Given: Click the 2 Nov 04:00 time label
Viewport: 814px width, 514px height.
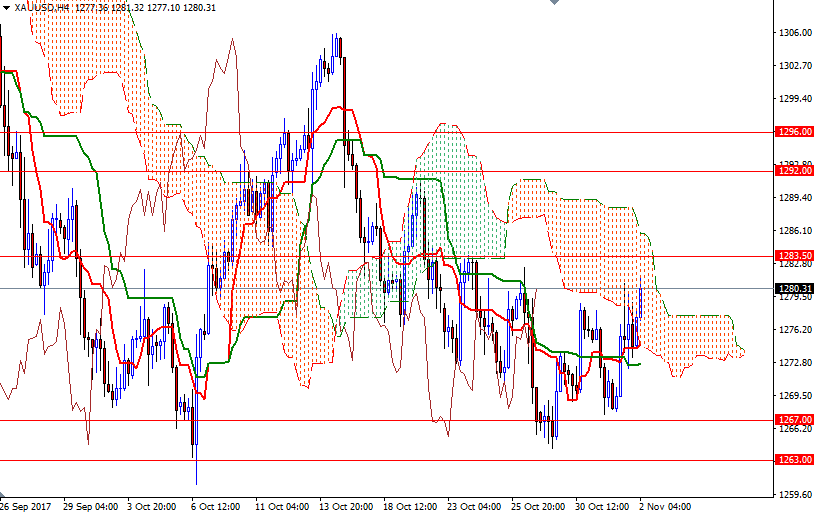Looking at the screenshot, I should [664, 506].
